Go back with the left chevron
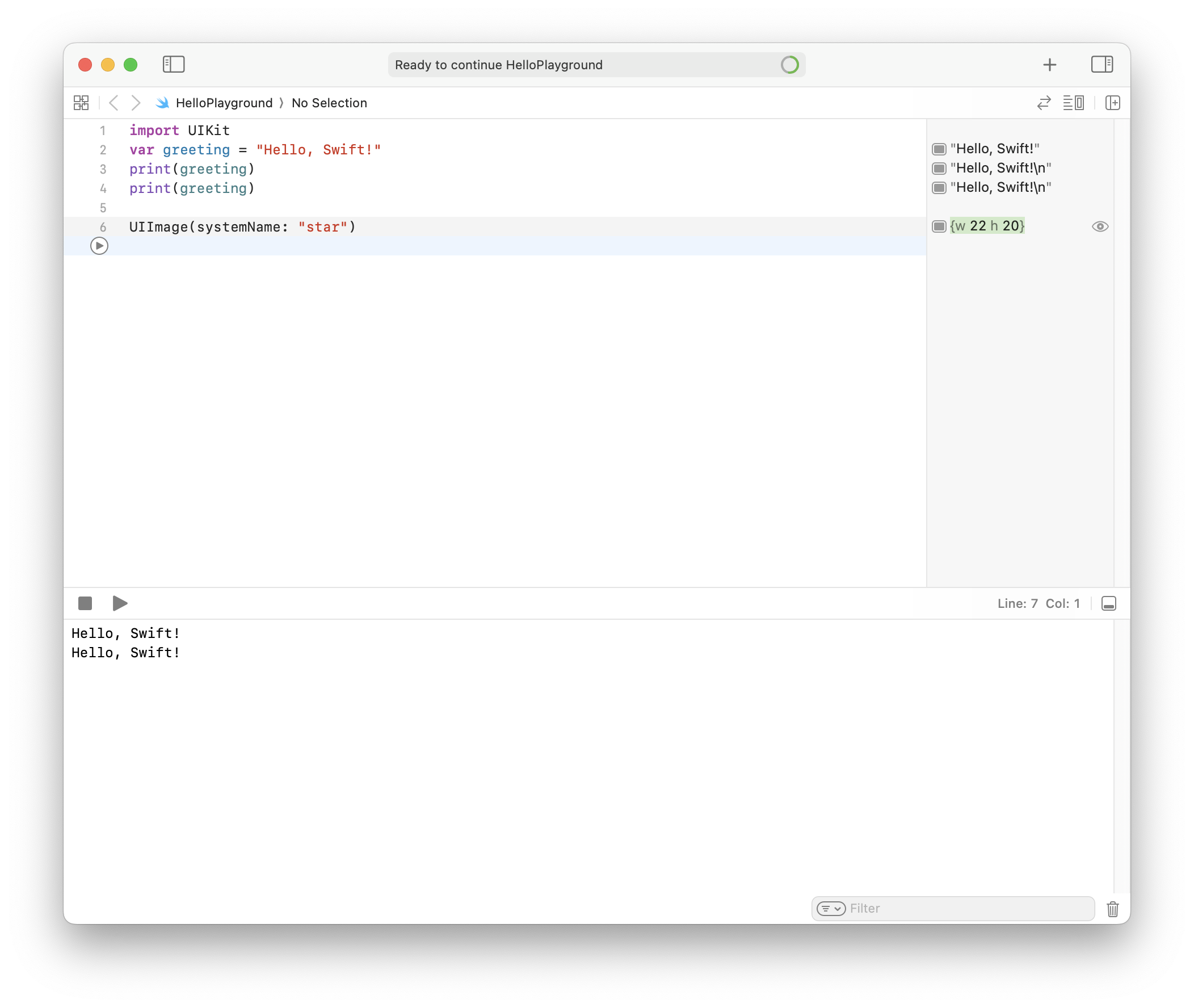The height and width of the screenshot is (1008, 1194). coord(113,103)
